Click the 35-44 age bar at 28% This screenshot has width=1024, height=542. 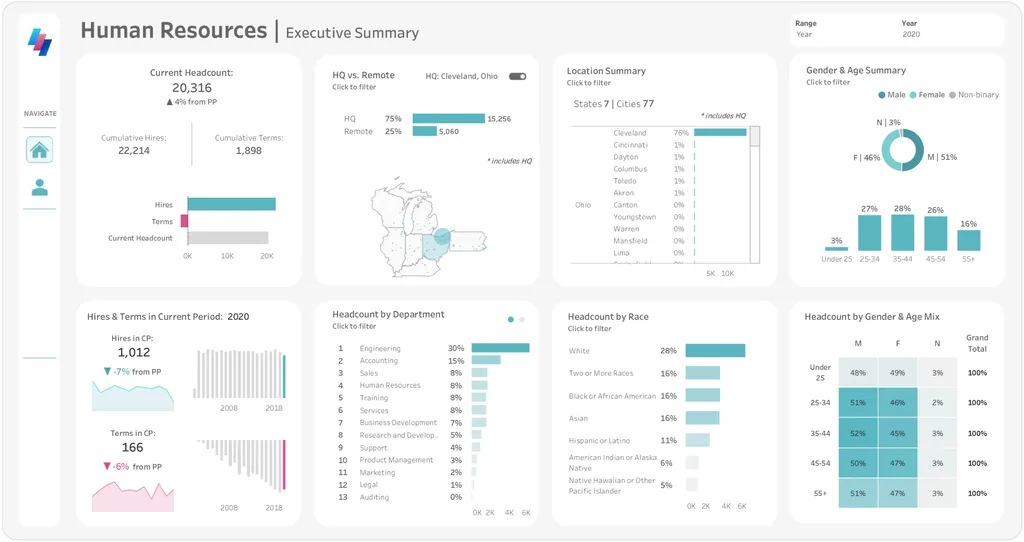903,232
